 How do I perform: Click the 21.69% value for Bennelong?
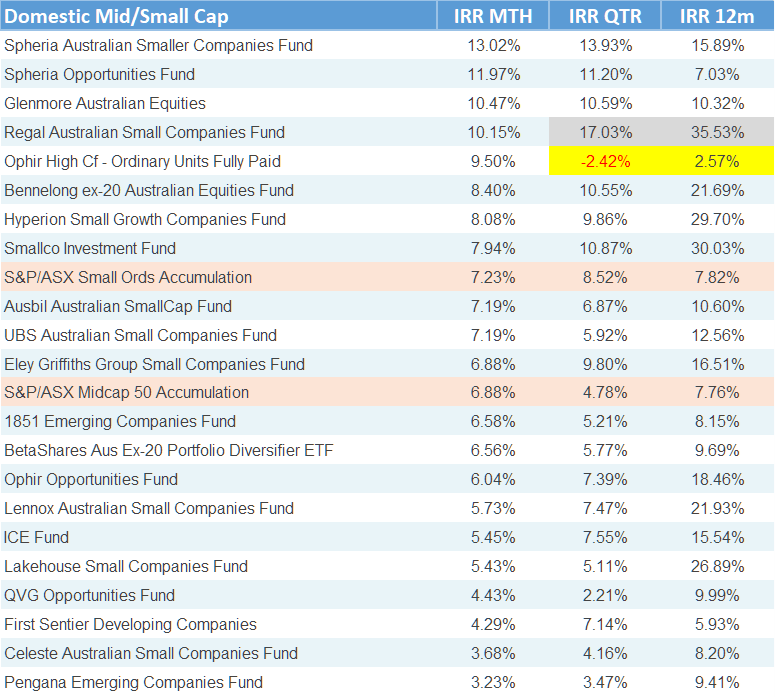[x=718, y=190]
